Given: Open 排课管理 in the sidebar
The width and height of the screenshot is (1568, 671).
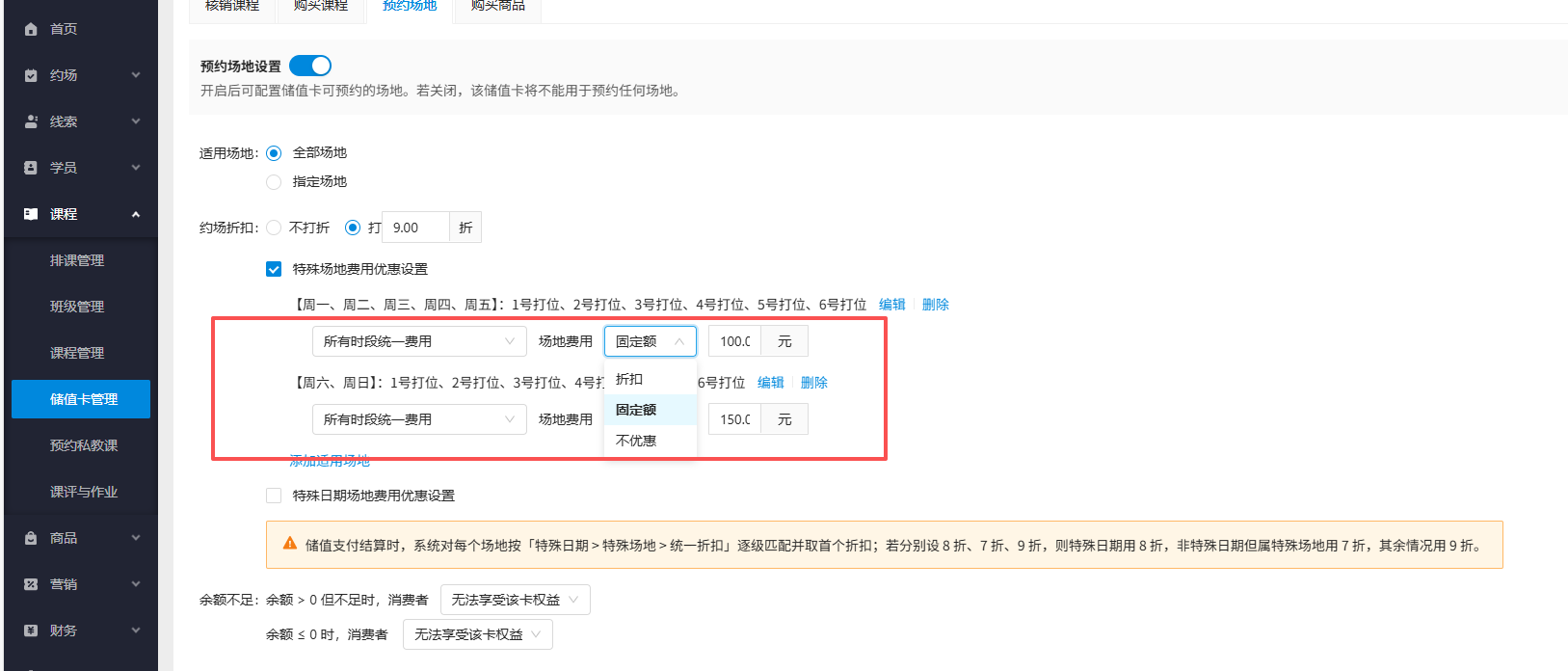Looking at the screenshot, I should [77, 260].
